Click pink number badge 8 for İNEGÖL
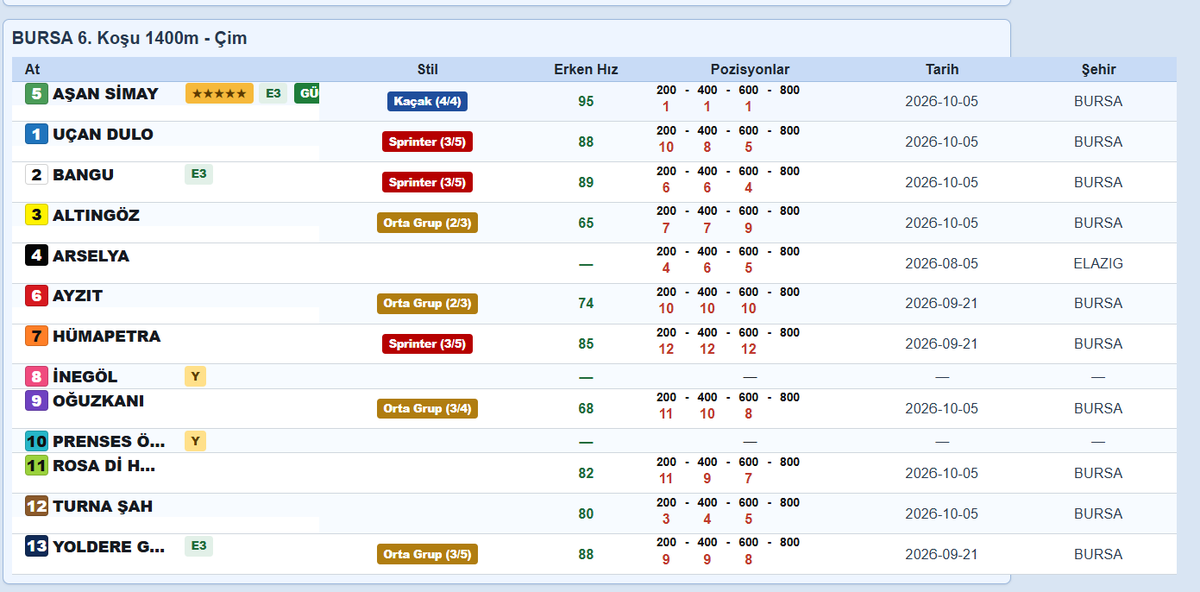 (x=37, y=376)
